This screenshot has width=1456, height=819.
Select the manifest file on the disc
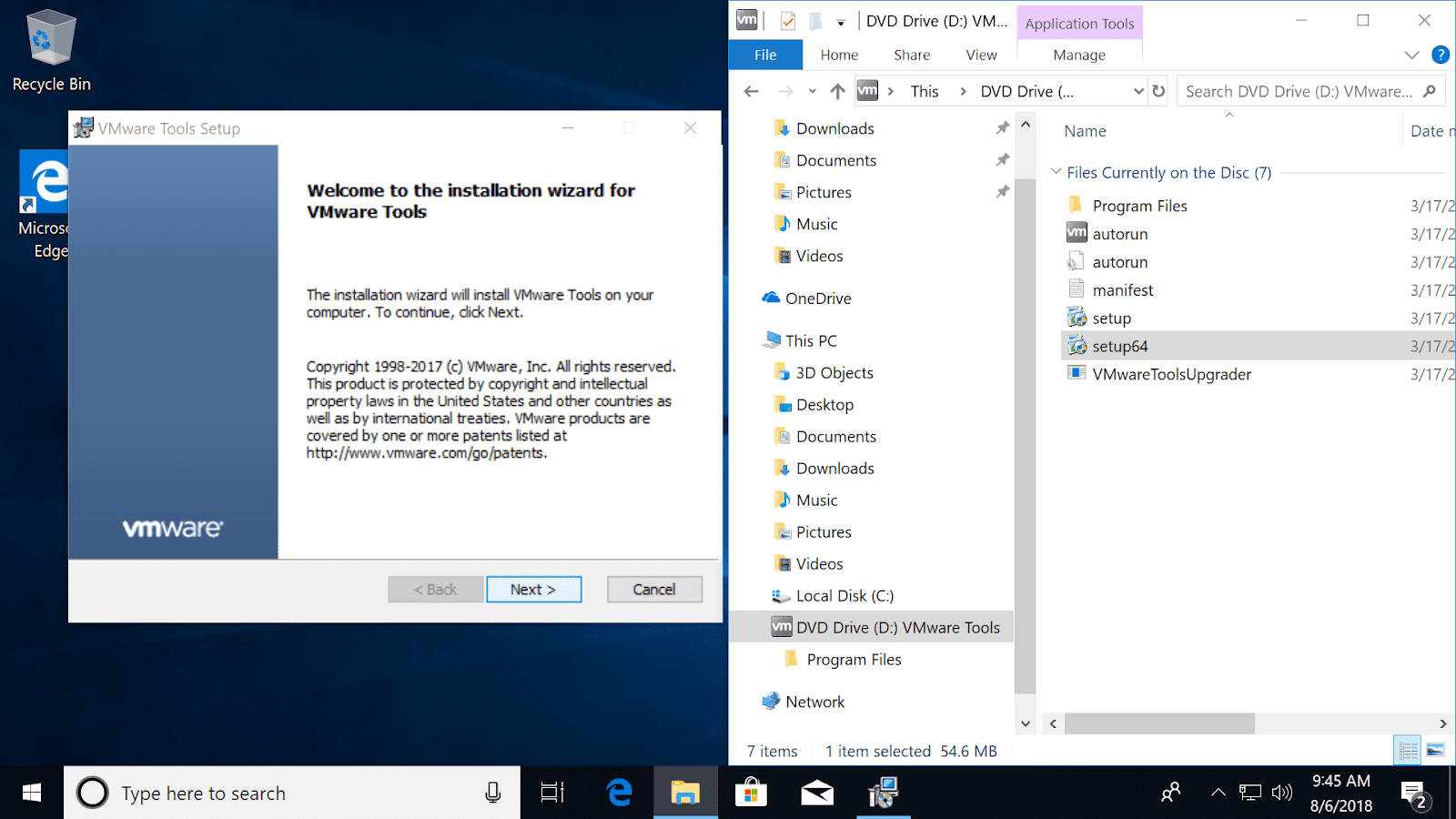point(1123,289)
